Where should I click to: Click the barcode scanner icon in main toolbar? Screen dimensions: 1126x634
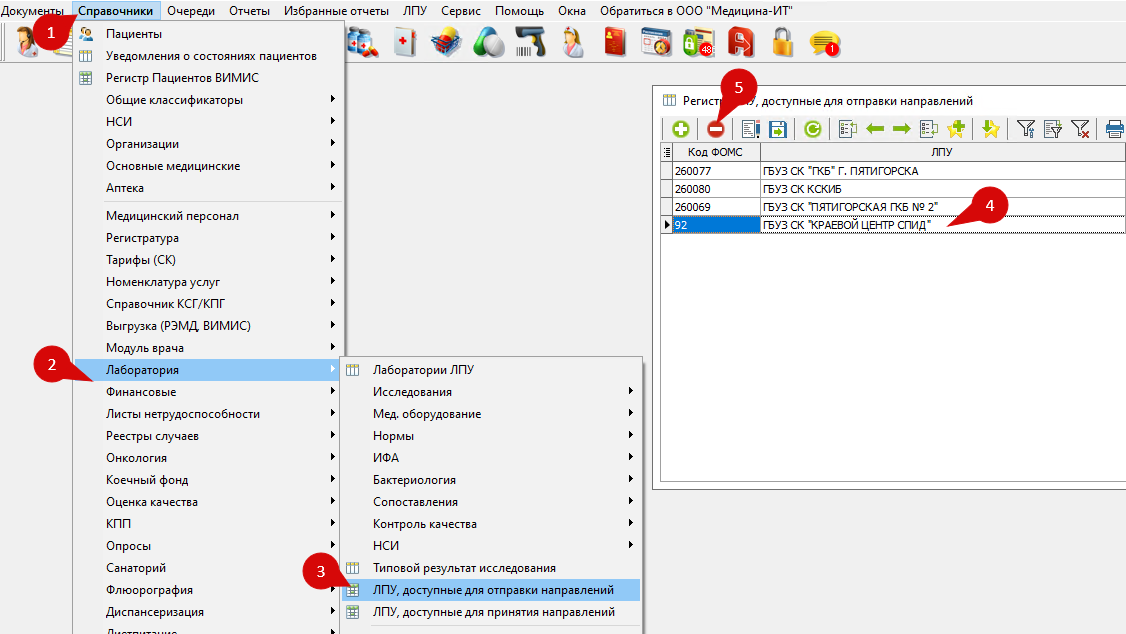click(530, 42)
